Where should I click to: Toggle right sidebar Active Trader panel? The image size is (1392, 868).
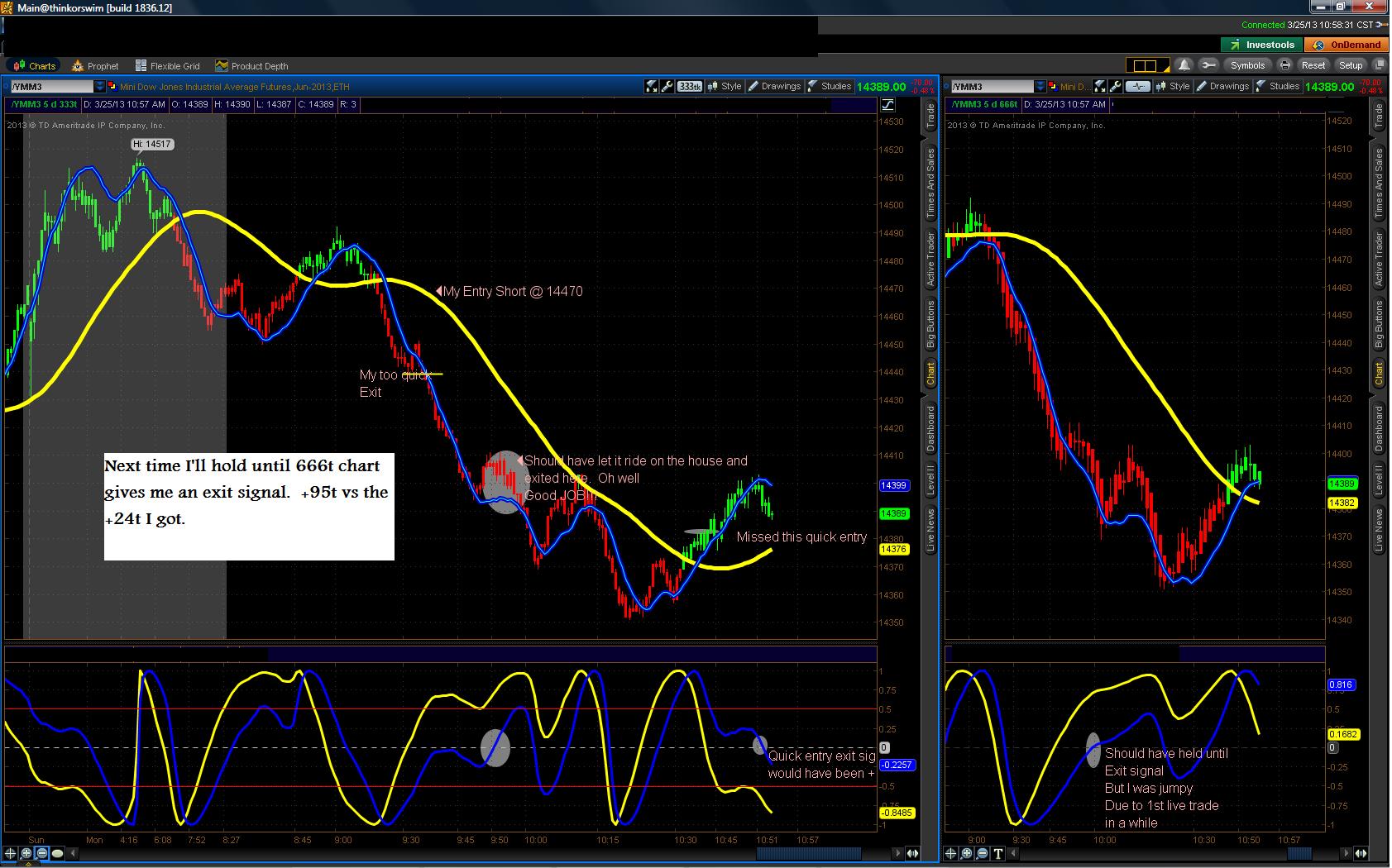1379,260
